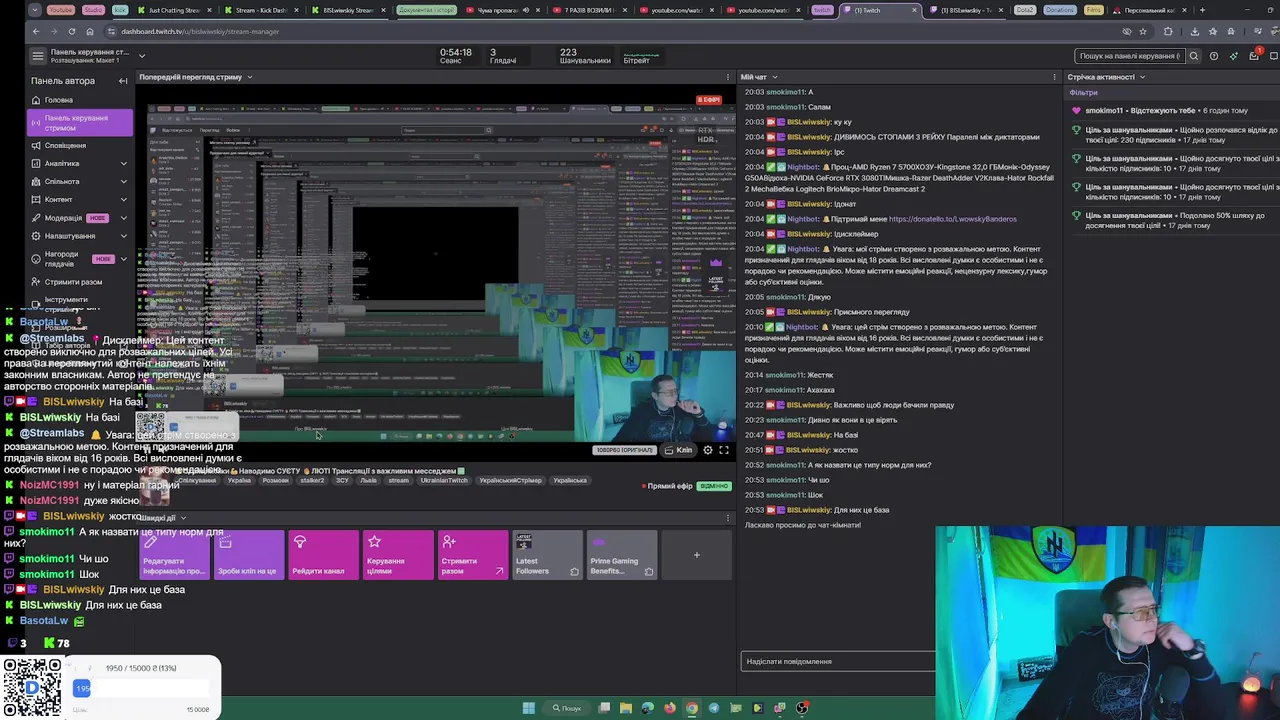
Task: Switch to the Stream - Kick Dashboard tab
Action: (262, 10)
